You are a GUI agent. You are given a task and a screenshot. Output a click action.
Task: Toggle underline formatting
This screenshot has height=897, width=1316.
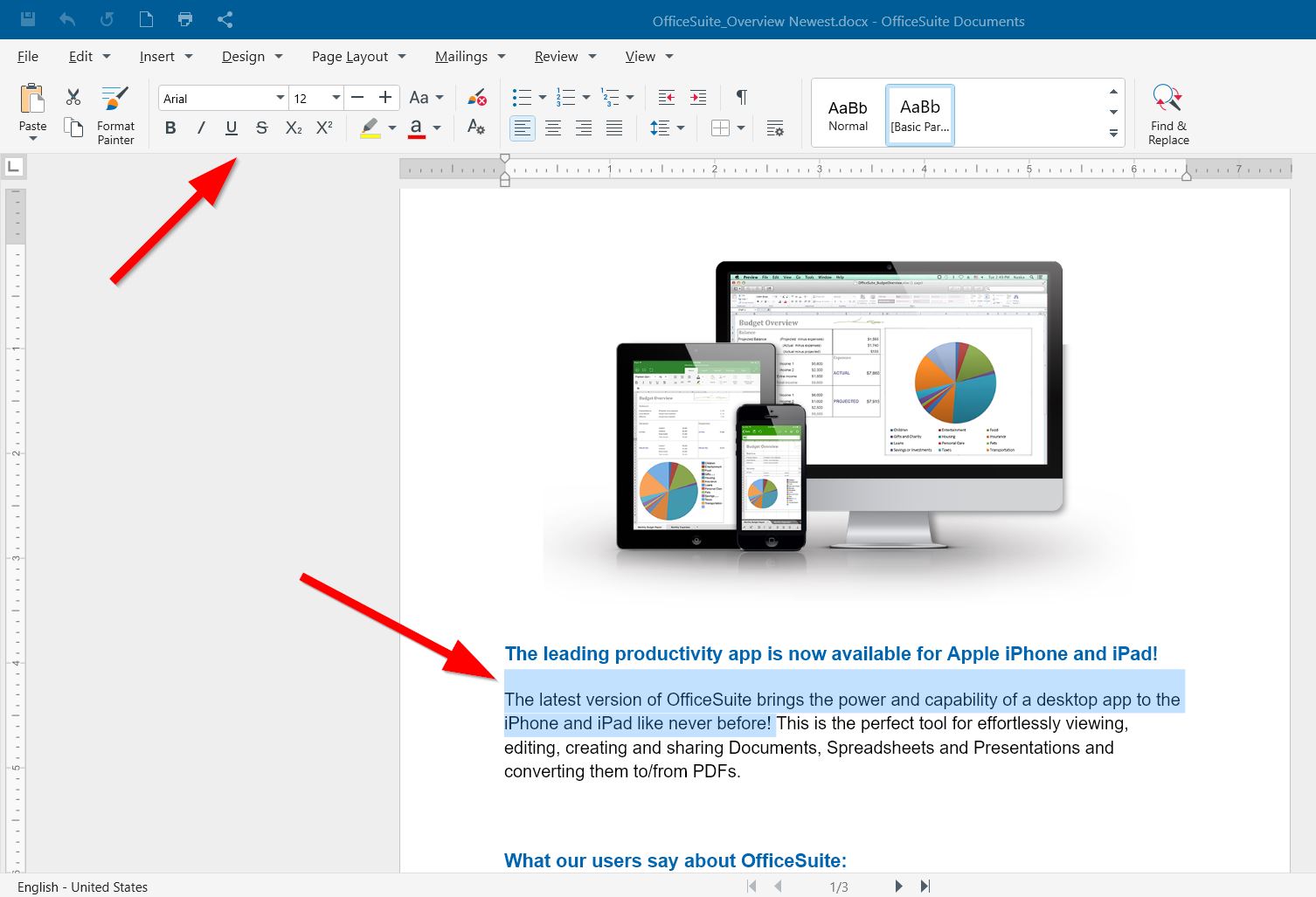point(232,128)
